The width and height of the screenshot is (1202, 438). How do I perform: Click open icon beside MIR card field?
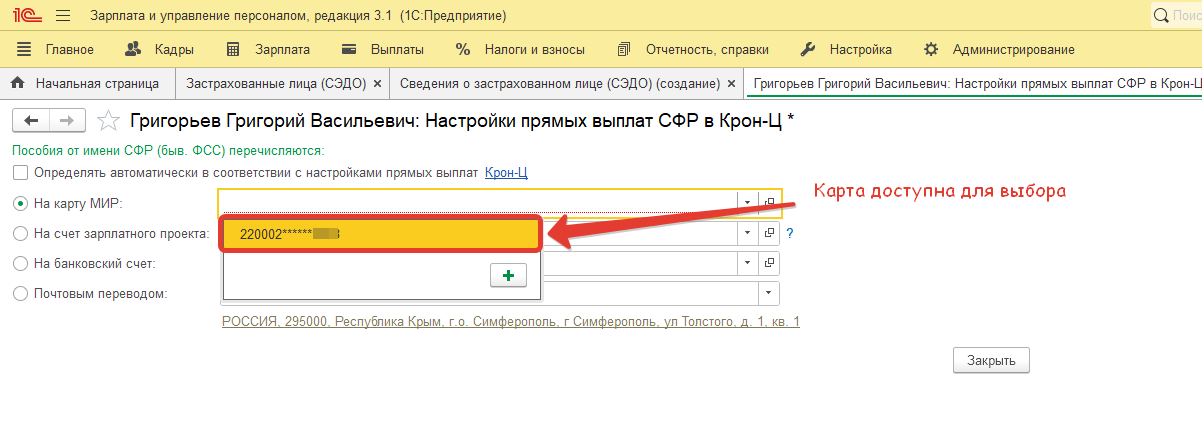pyautogui.click(x=769, y=202)
